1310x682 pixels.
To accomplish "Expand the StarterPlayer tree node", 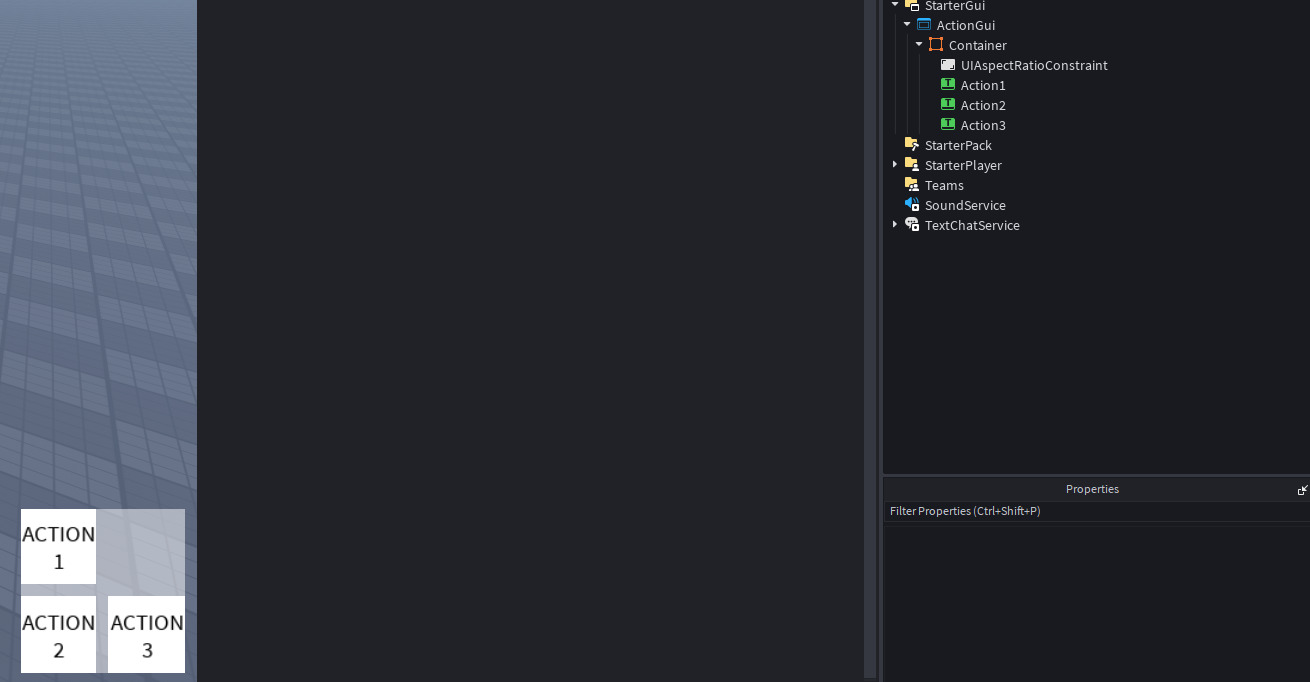I will [x=895, y=165].
